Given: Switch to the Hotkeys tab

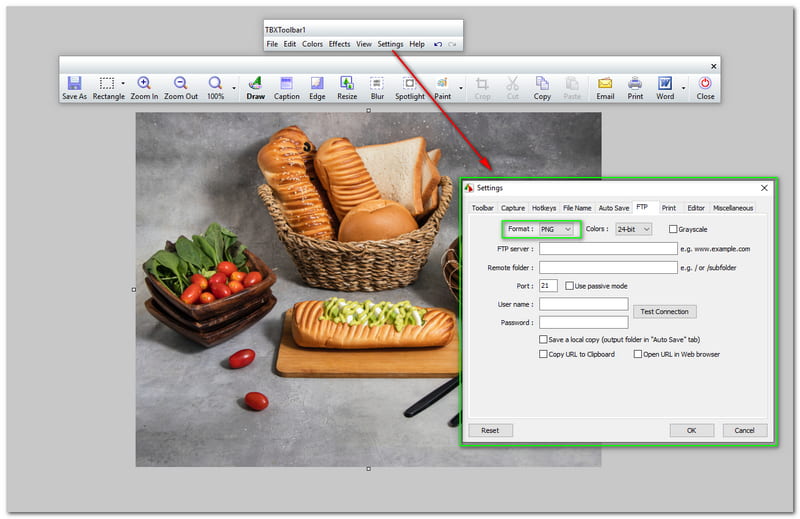Looking at the screenshot, I should [x=544, y=208].
